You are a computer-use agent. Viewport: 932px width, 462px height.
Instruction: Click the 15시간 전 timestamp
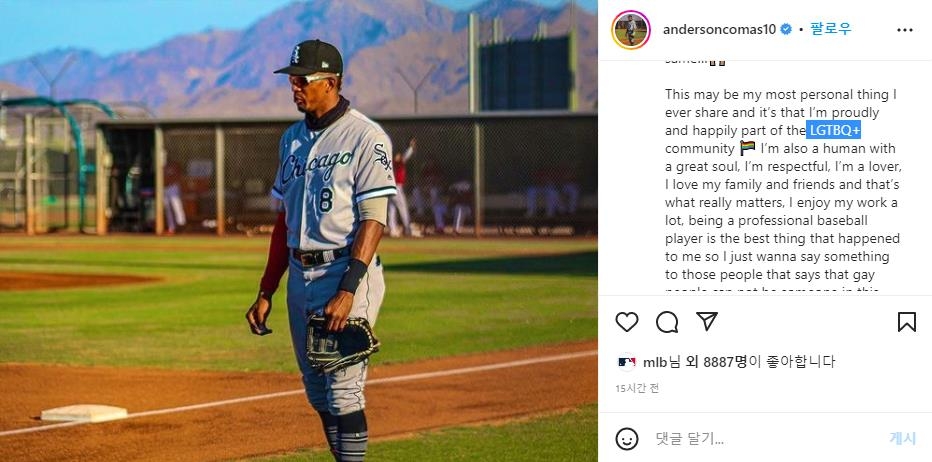click(x=637, y=388)
